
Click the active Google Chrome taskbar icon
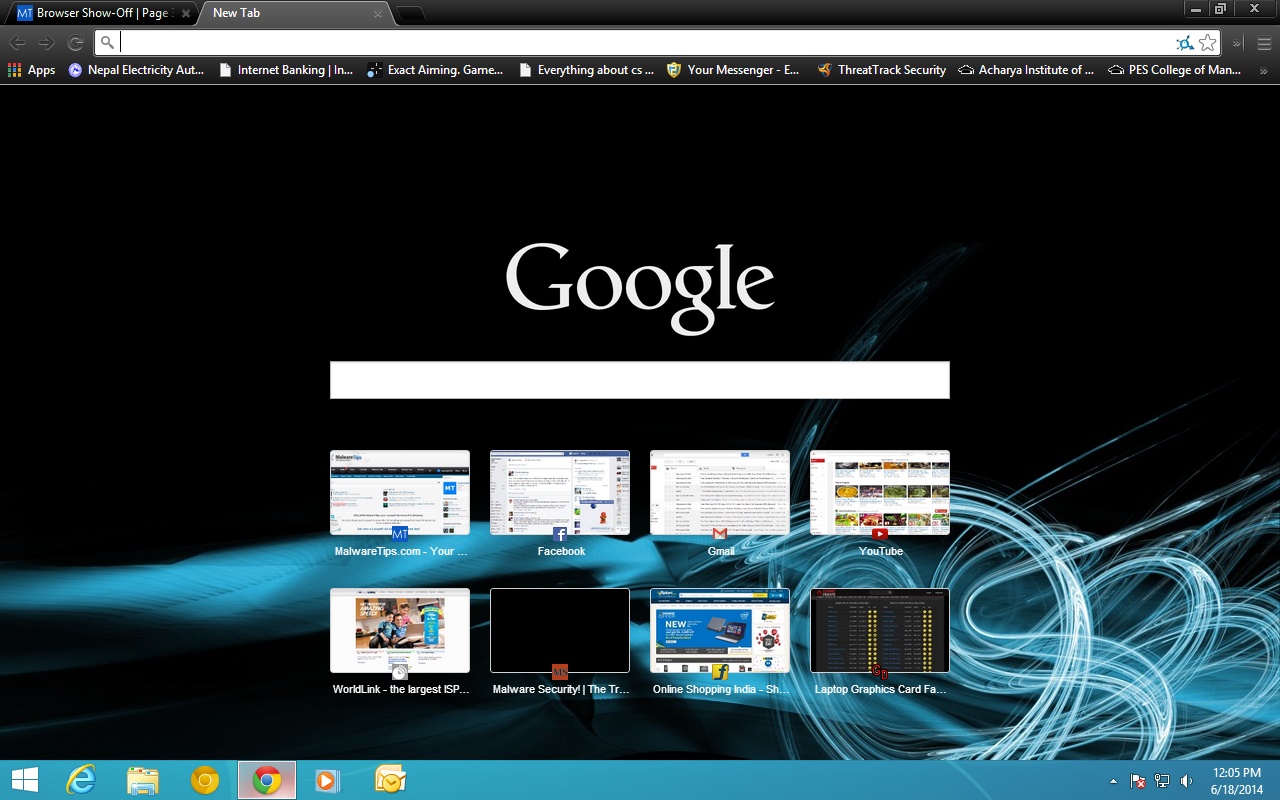267,780
